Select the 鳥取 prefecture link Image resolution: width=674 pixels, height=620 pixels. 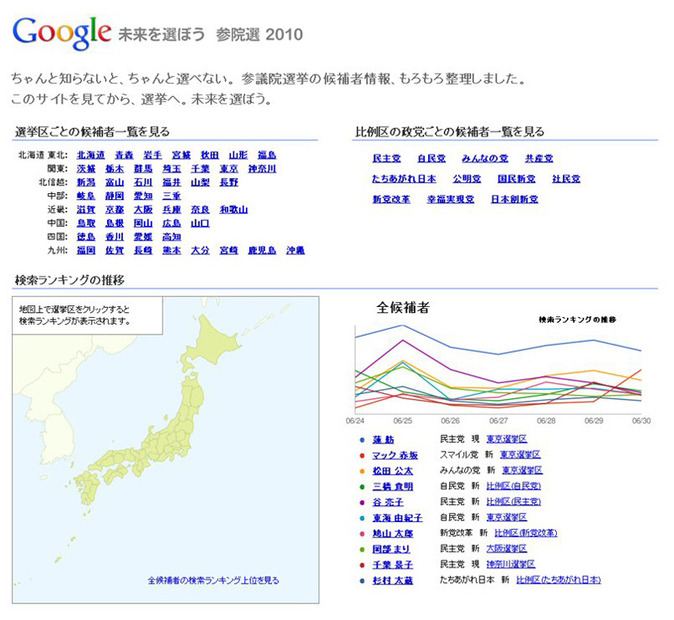(86, 224)
